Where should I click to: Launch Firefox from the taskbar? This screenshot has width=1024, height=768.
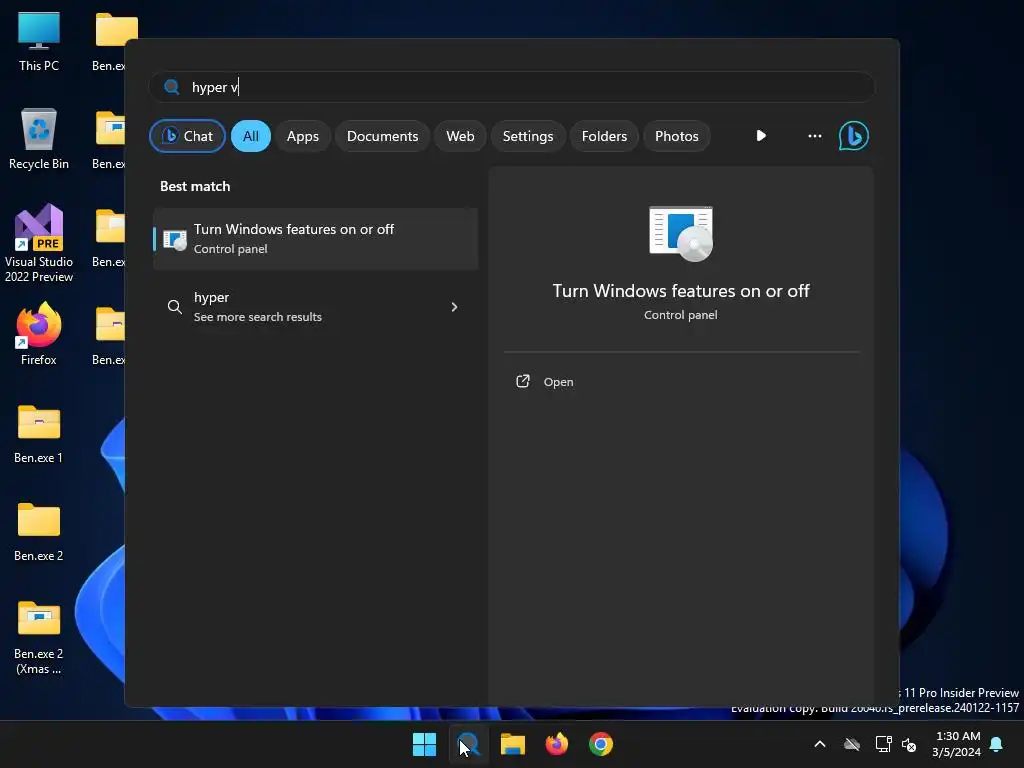click(x=556, y=744)
